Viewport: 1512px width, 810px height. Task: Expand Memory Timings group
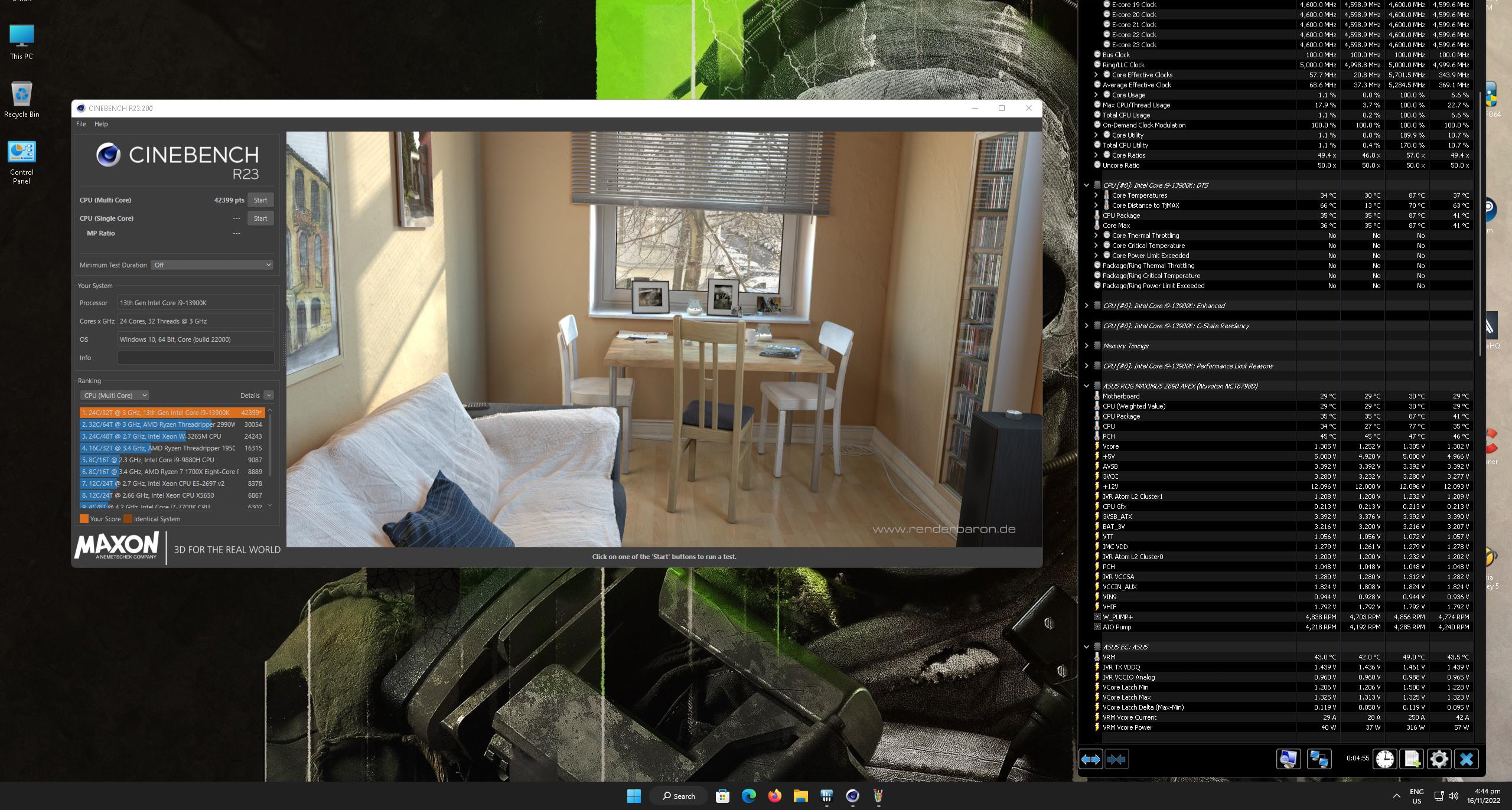tap(1086, 346)
